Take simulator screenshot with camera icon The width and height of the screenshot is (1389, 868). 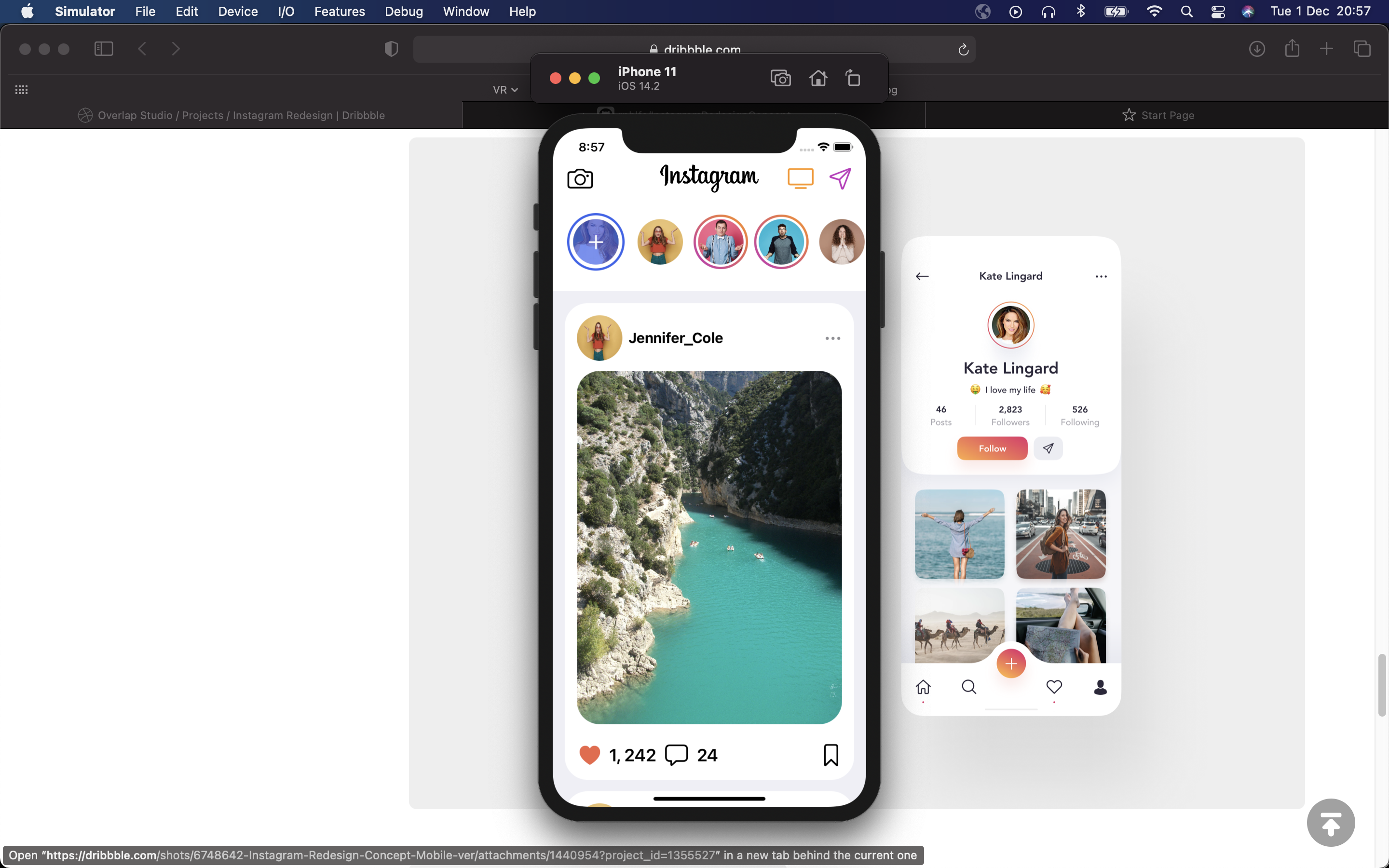coord(781,78)
